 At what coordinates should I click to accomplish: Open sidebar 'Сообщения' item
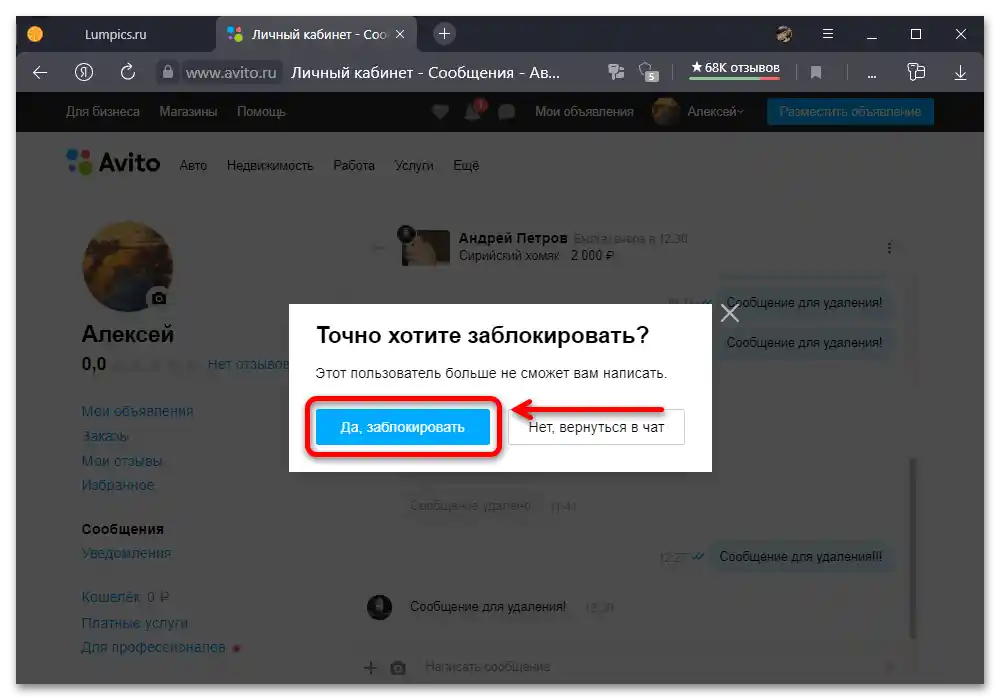point(122,529)
